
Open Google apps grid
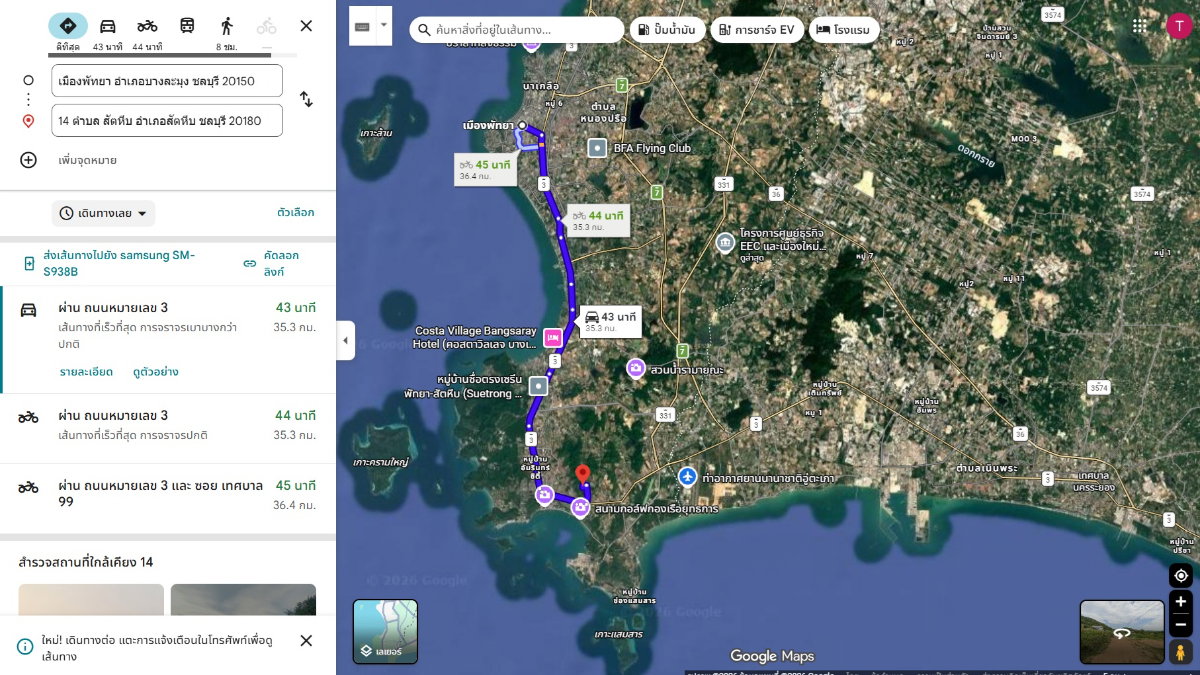[x=1140, y=26]
